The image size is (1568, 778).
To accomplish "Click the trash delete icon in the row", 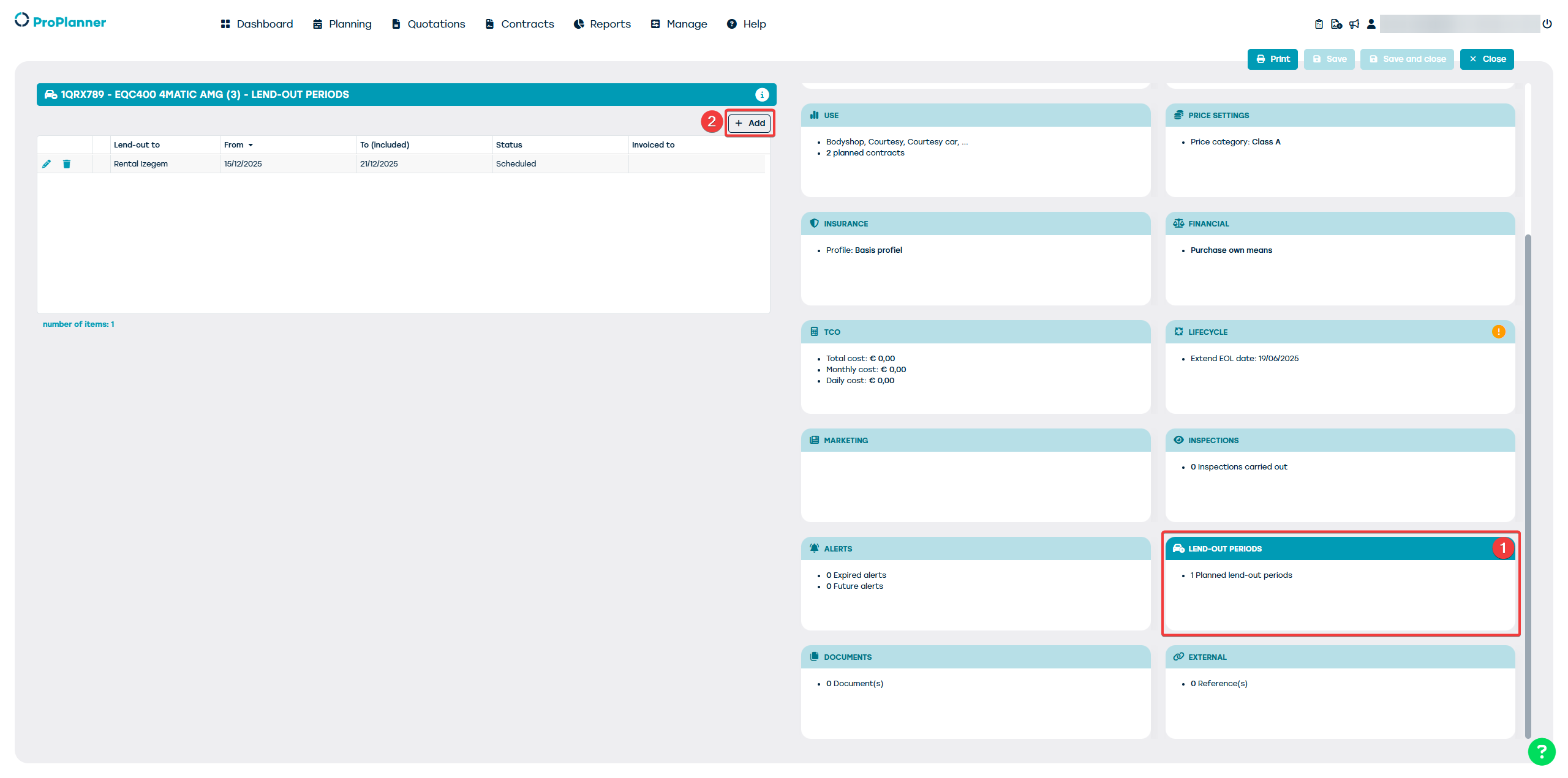I will coord(67,163).
